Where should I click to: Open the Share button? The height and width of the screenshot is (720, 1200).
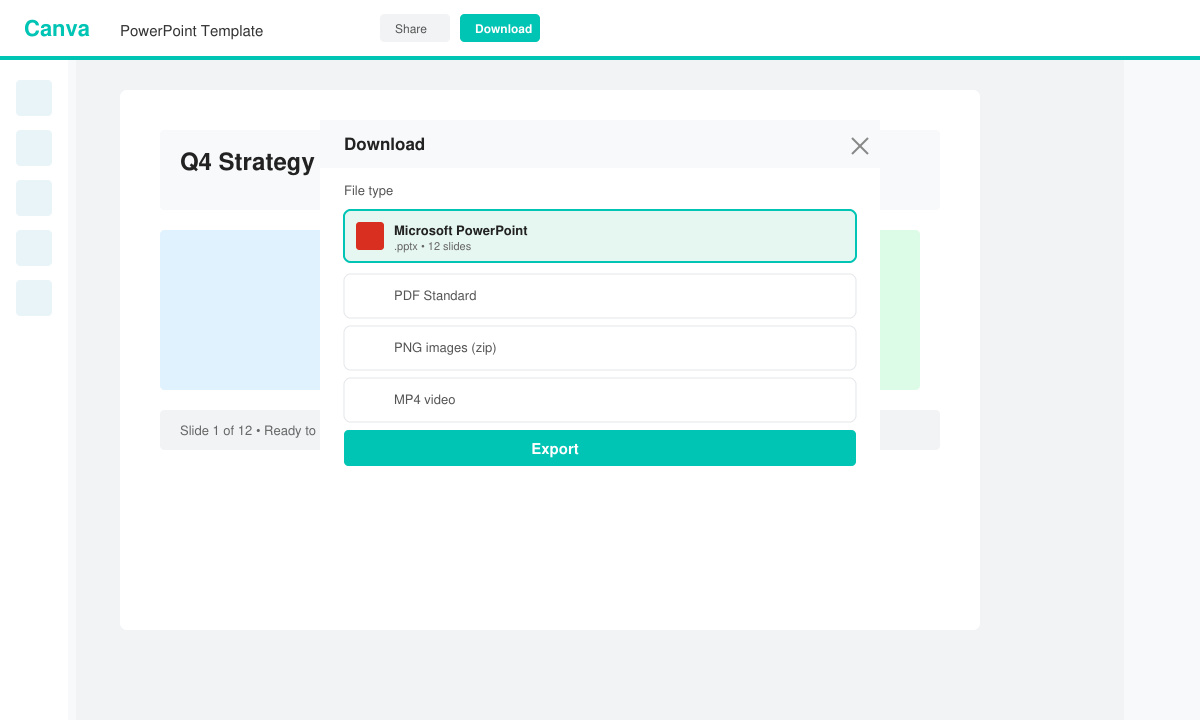tap(414, 28)
